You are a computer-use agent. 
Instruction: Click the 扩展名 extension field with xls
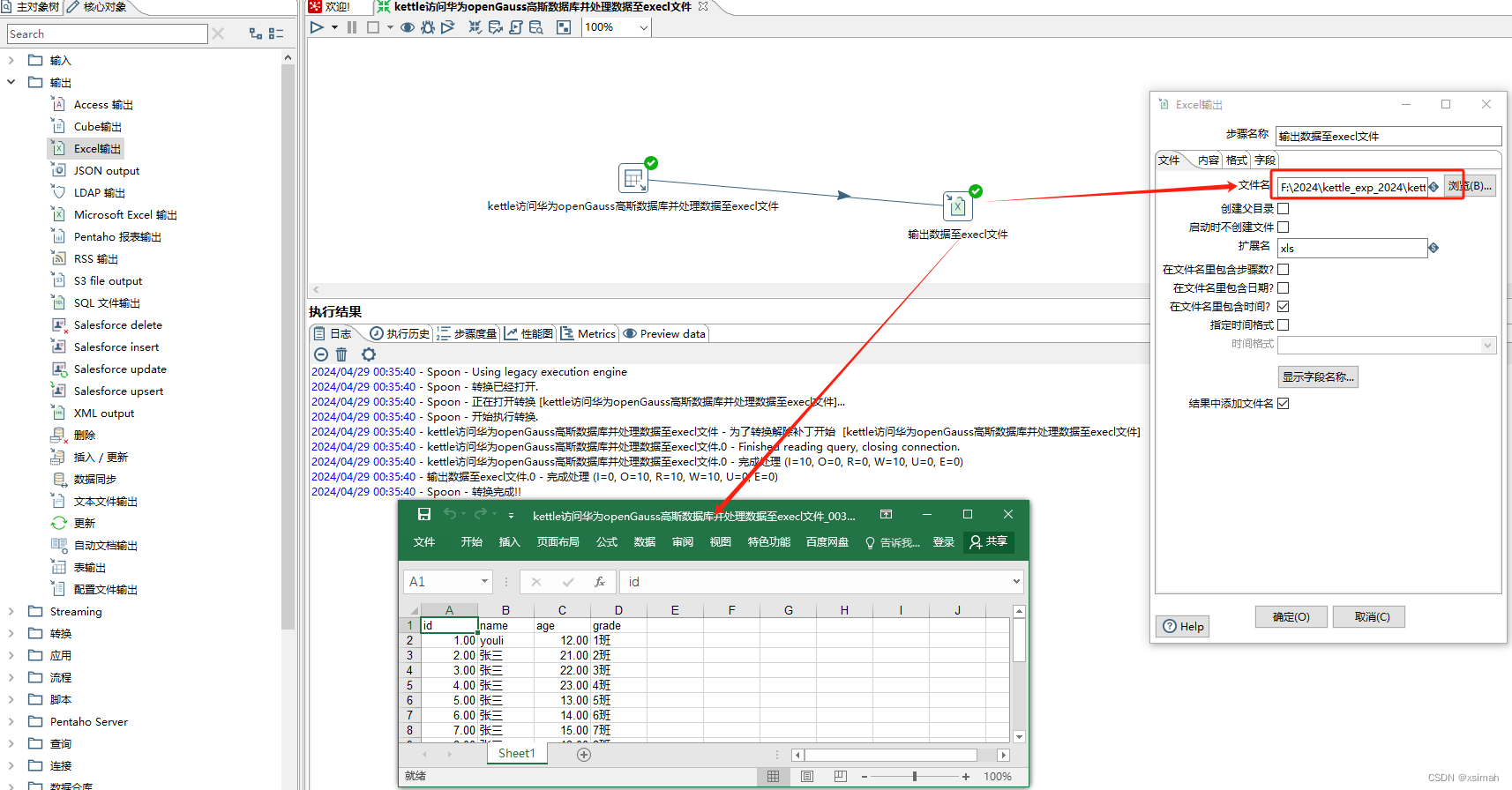pyautogui.click(x=1352, y=249)
